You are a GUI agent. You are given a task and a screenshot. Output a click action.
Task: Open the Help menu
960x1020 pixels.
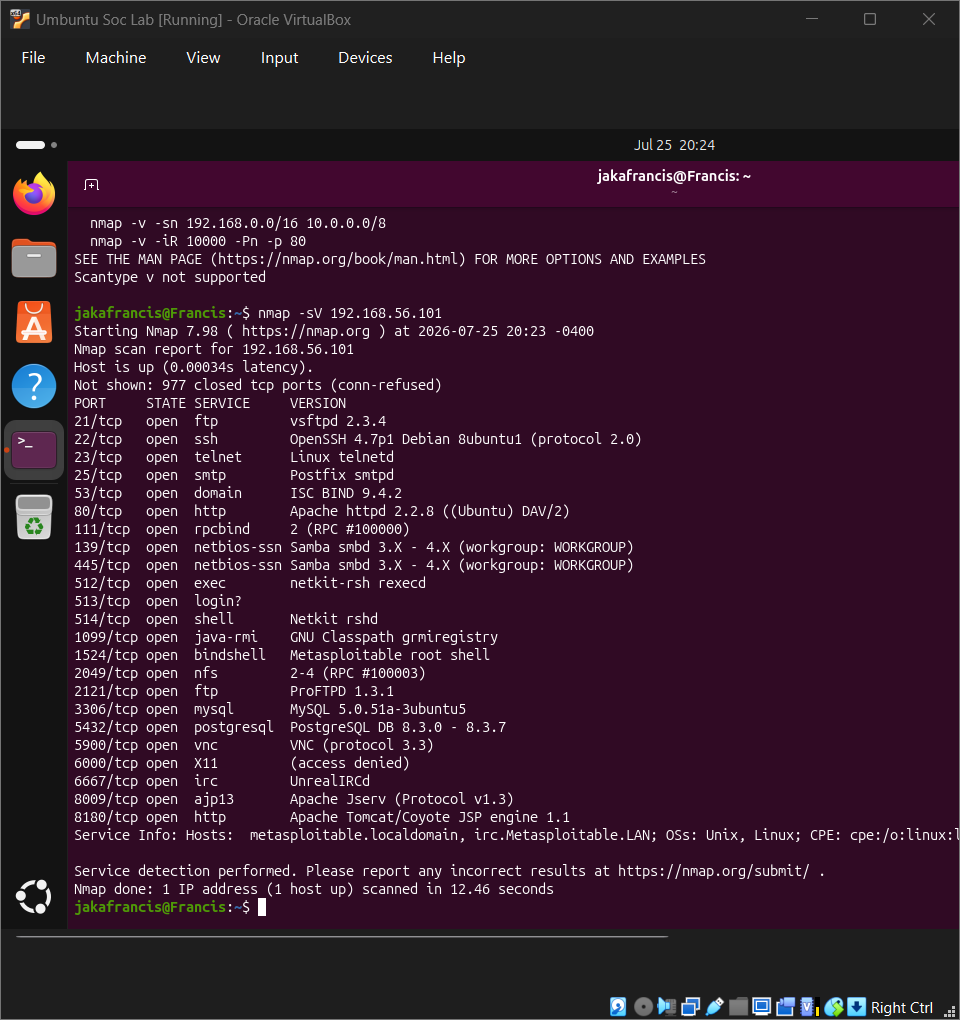(x=449, y=58)
